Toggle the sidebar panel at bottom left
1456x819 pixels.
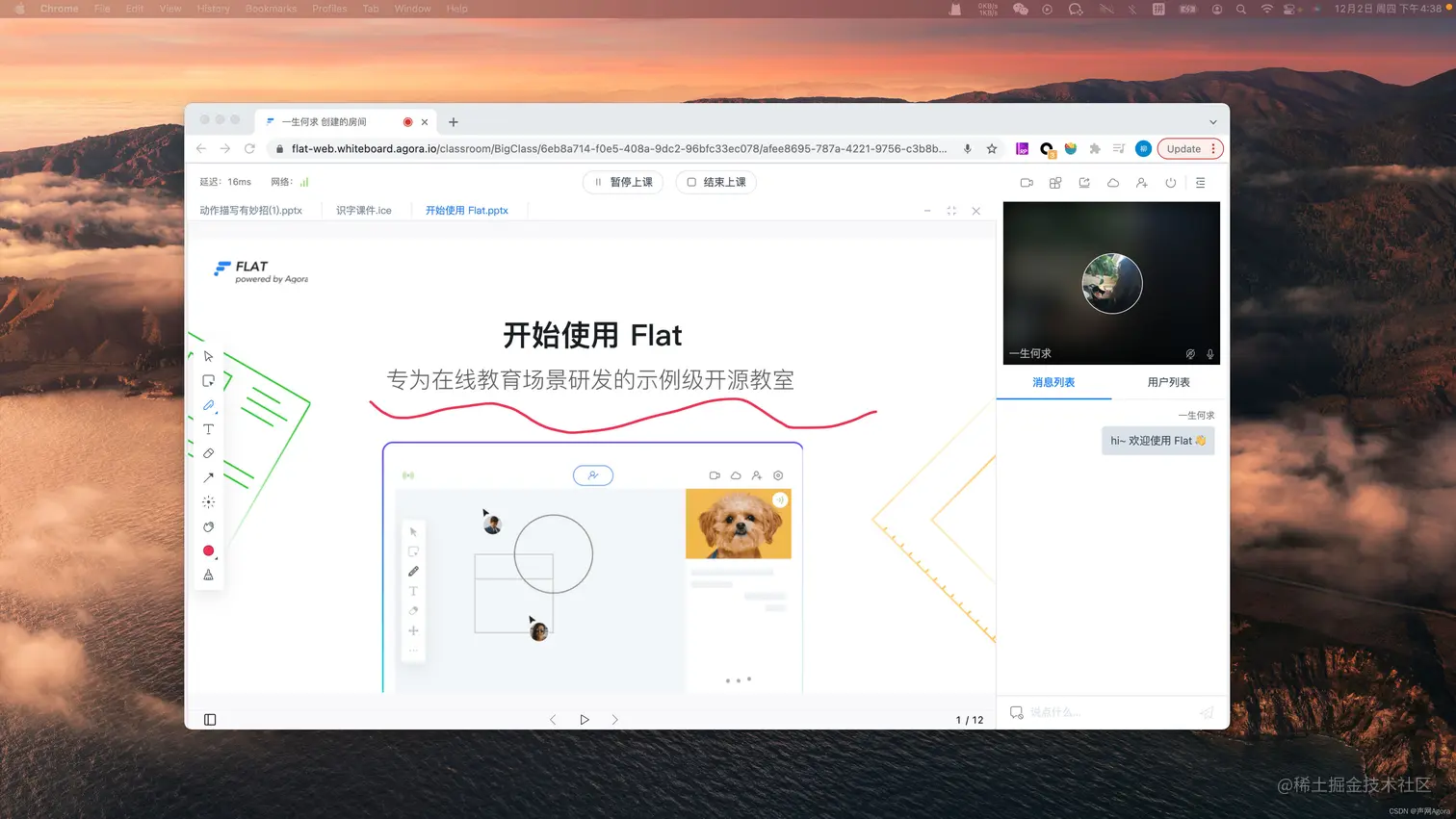click(x=210, y=719)
